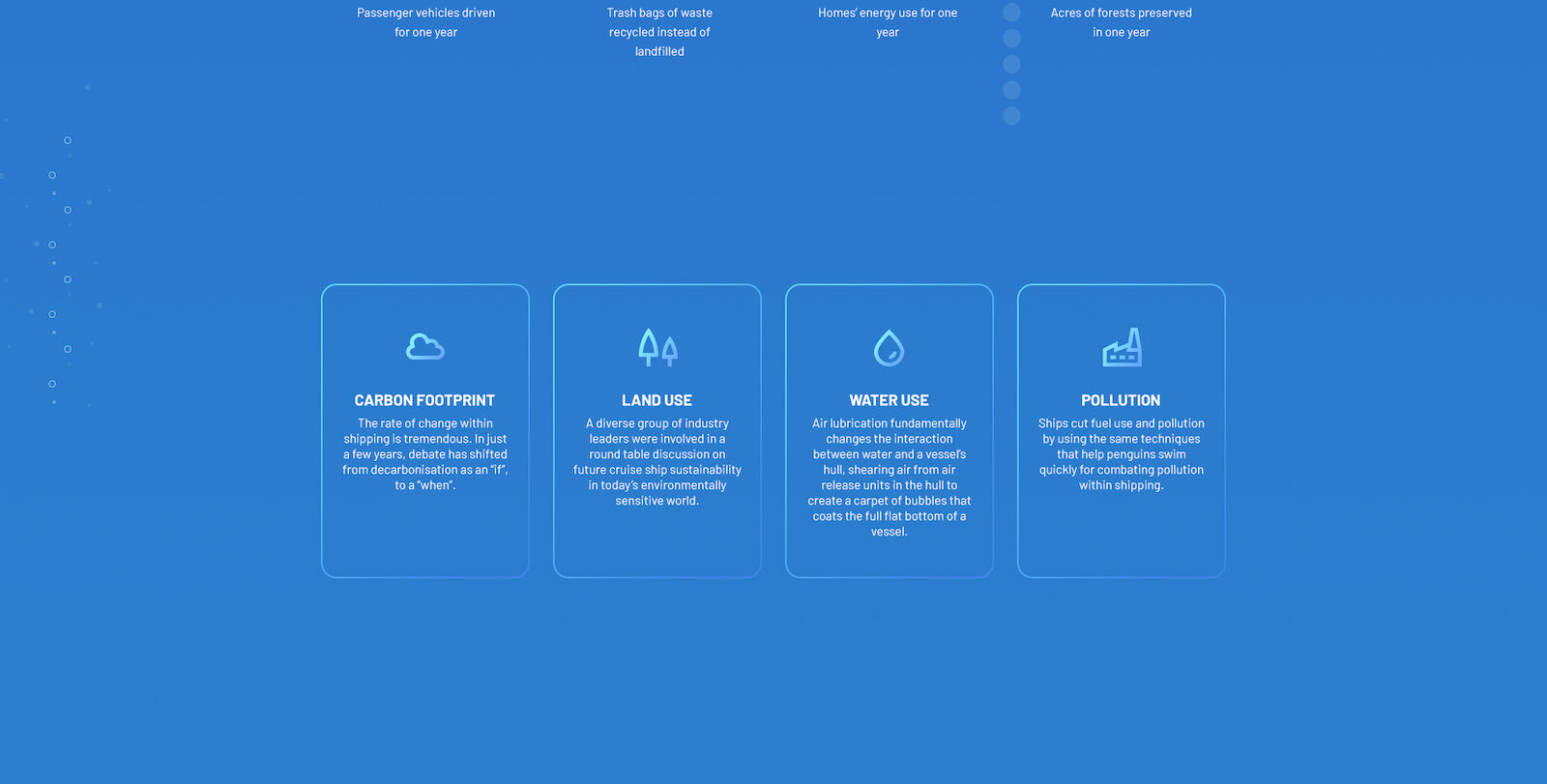Click the air lubrication description text
Image resolution: width=1547 pixels, height=784 pixels.
889,478
